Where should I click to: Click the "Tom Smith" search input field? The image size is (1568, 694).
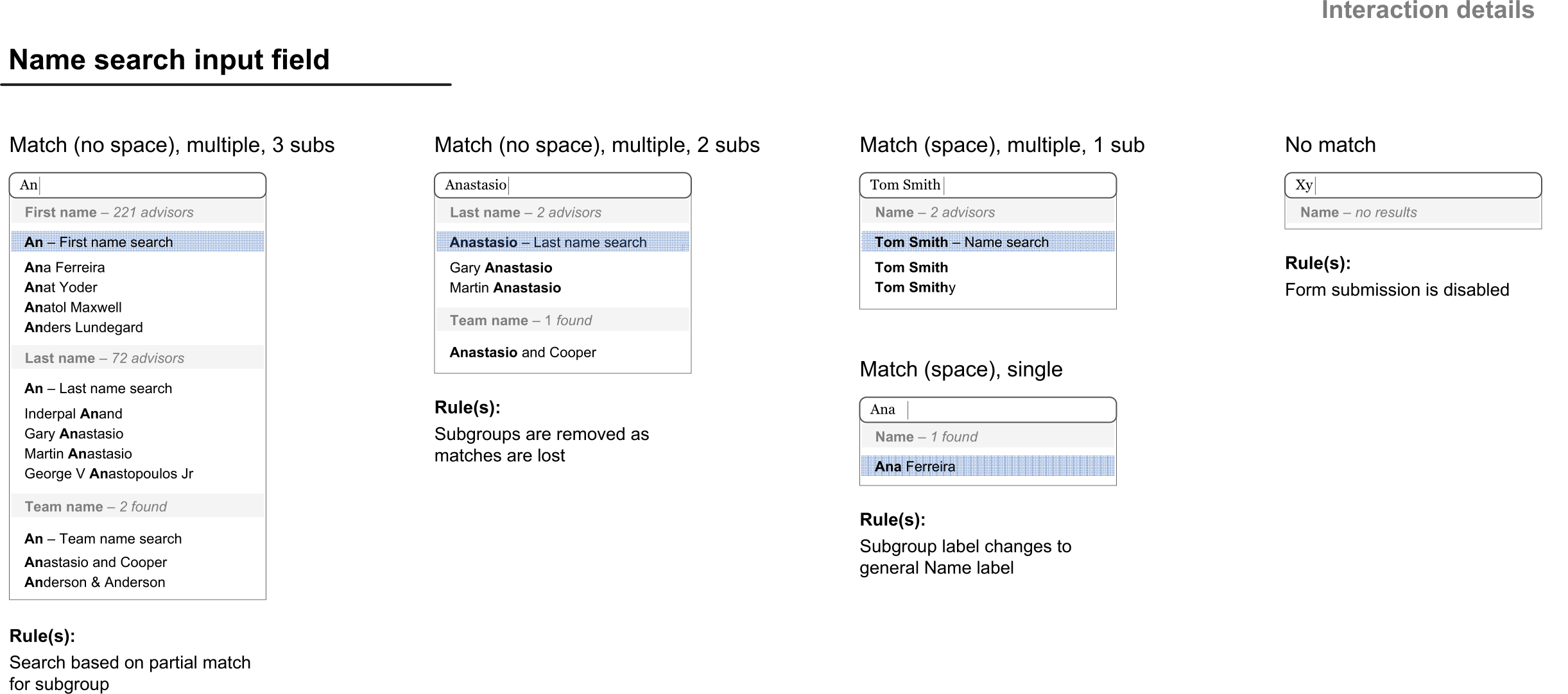[987, 185]
